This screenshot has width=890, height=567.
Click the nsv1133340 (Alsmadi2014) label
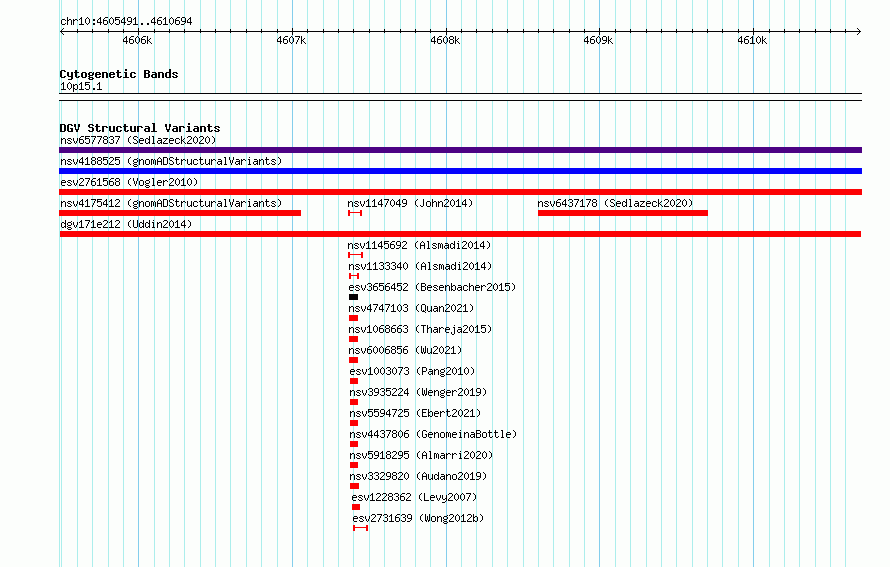(x=420, y=266)
